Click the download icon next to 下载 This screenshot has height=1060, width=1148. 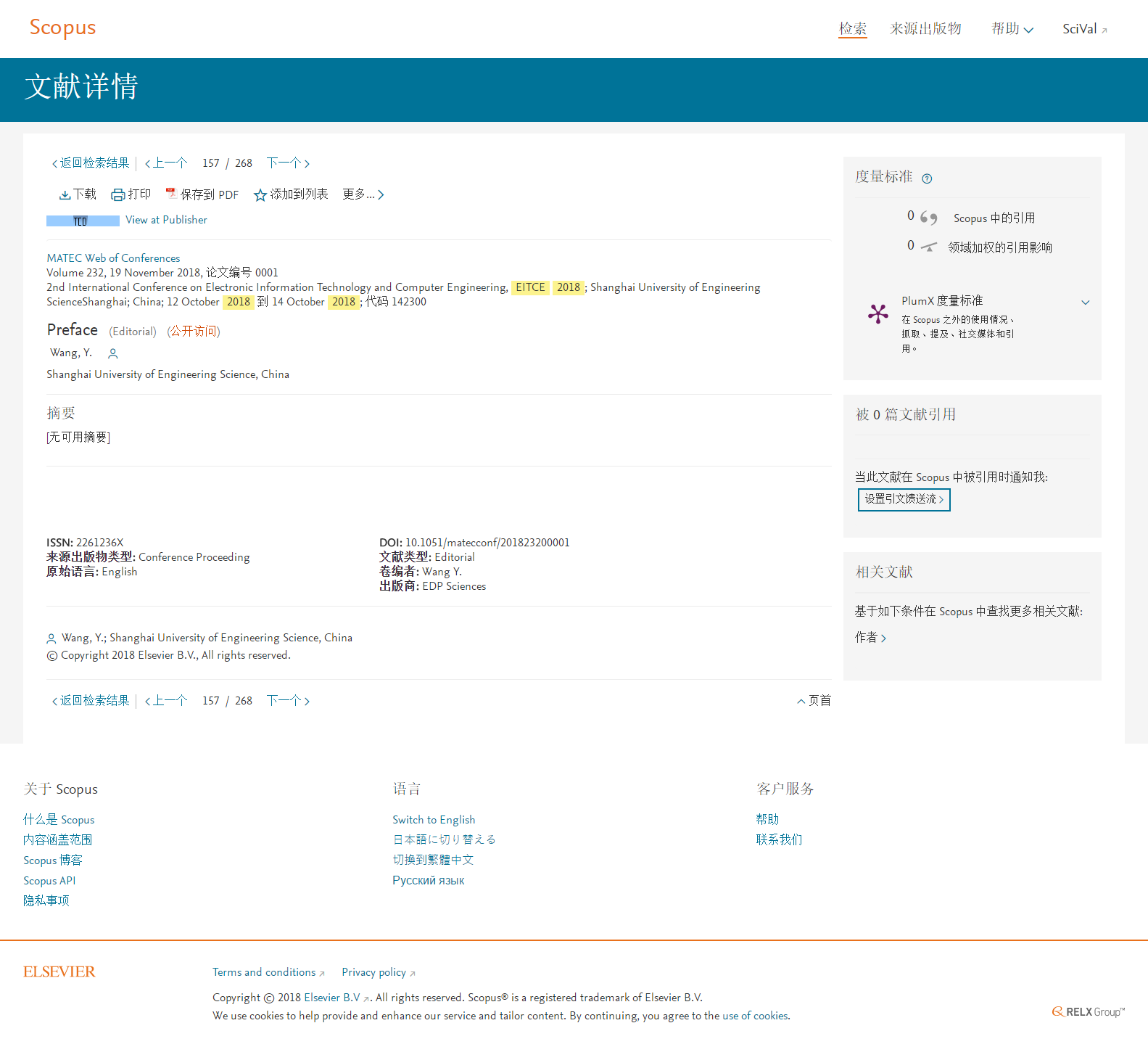tap(65, 194)
